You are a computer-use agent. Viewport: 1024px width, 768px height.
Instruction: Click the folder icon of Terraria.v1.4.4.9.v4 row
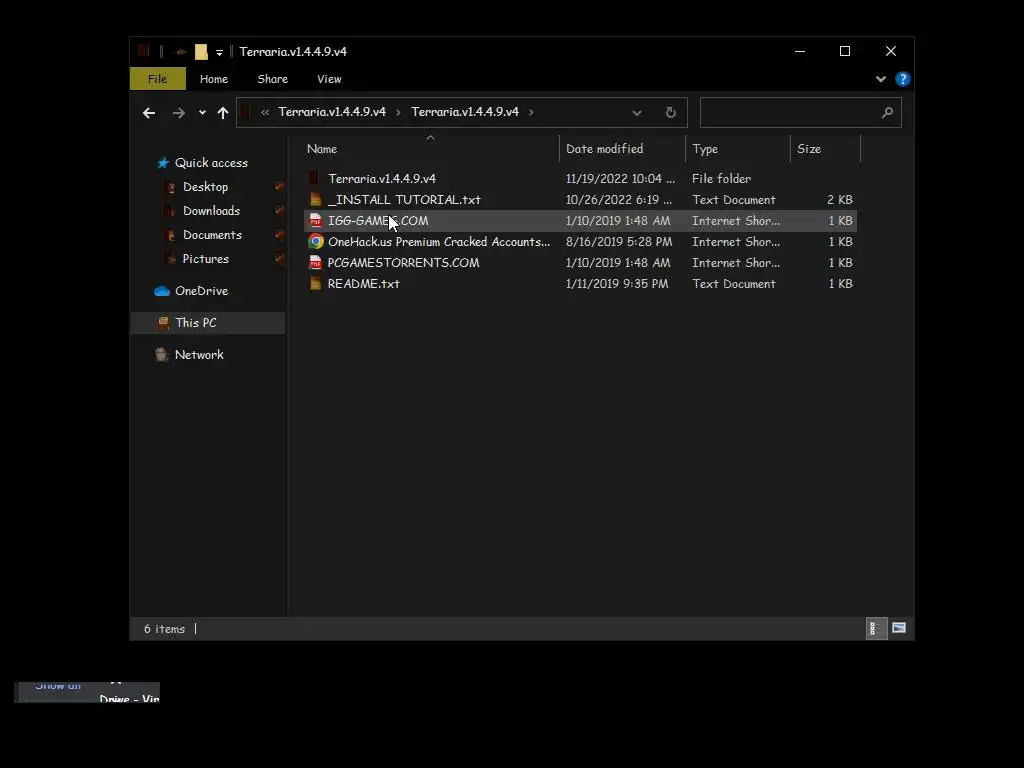315,178
